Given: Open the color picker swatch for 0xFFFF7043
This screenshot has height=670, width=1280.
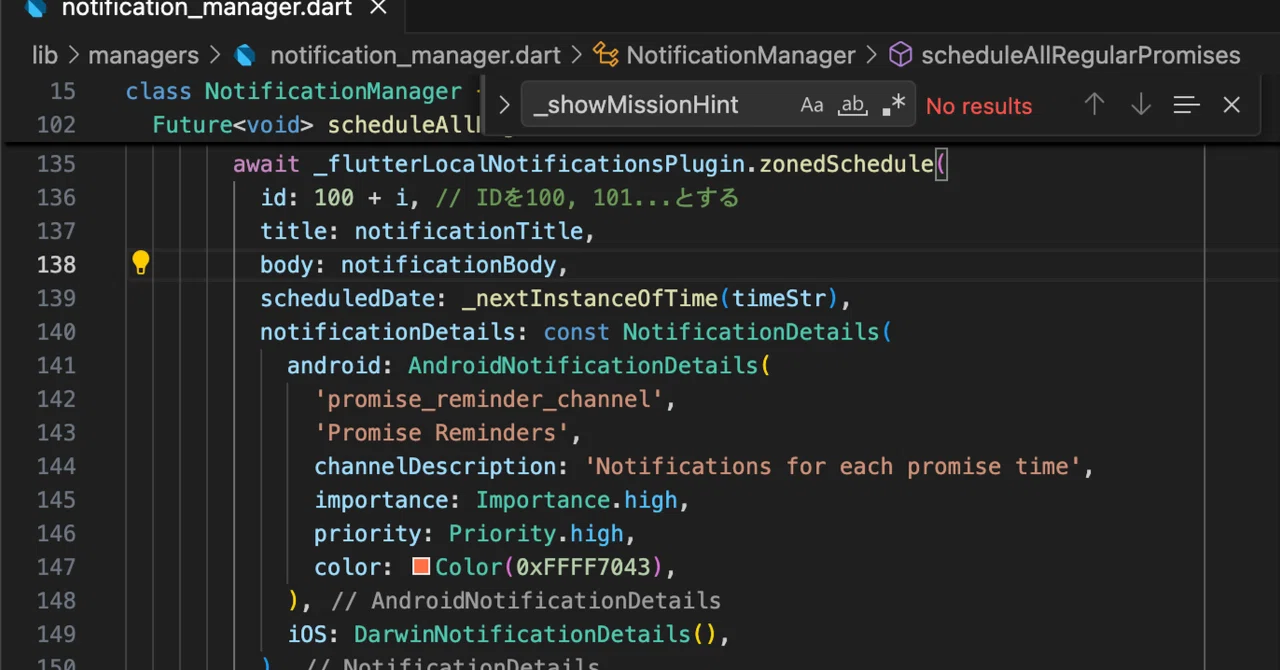Looking at the screenshot, I should pyautogui.click(x=421, y=566).
